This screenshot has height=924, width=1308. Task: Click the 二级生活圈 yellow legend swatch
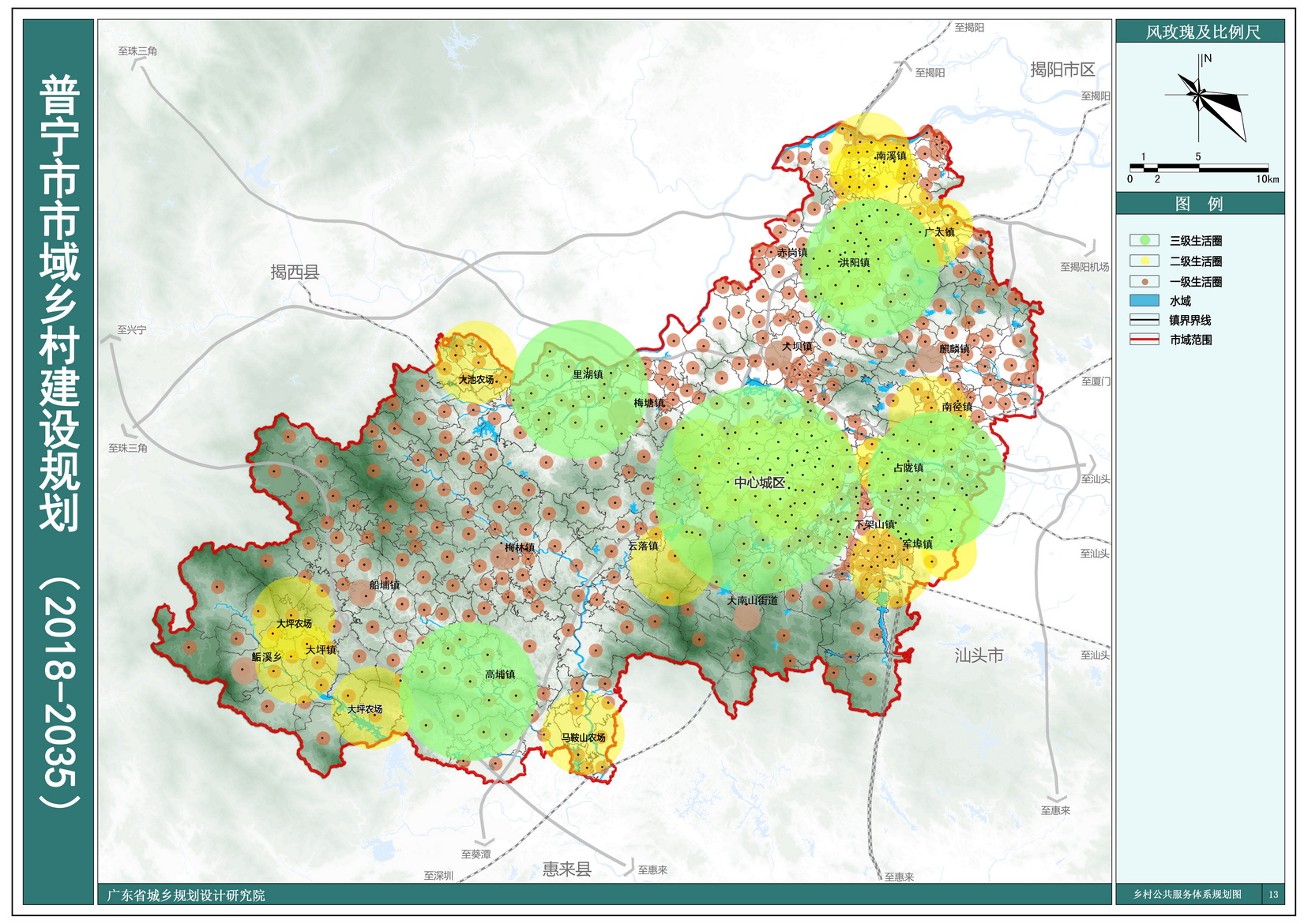coord(1144,261)
